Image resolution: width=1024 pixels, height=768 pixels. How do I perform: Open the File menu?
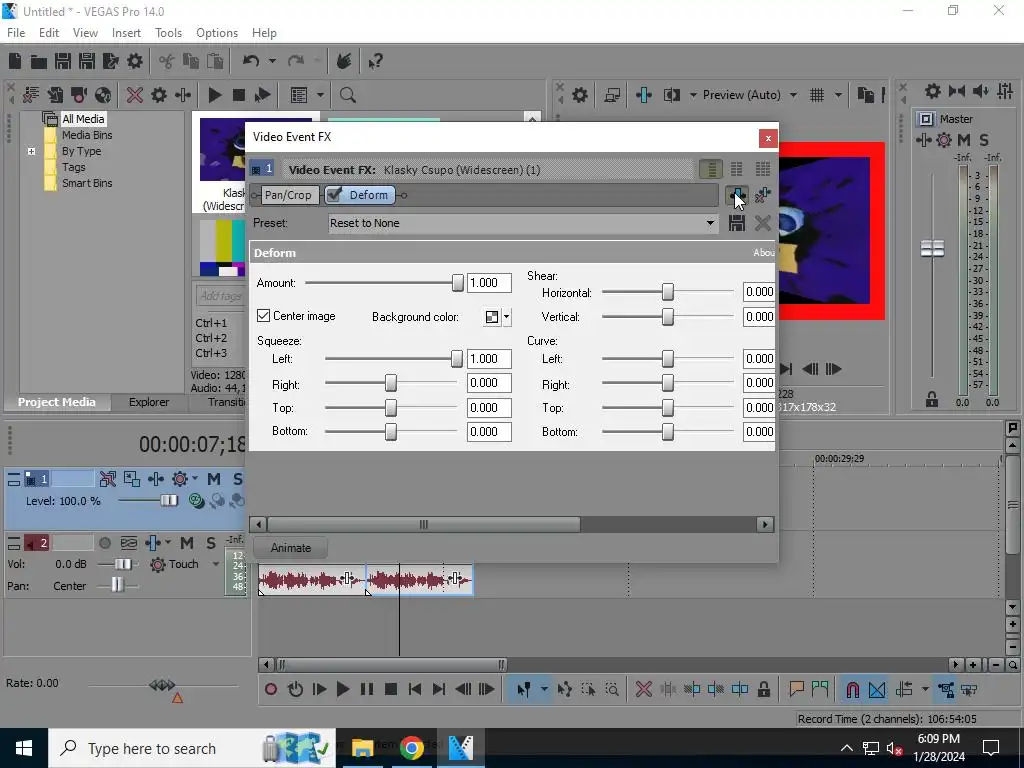tap(16, 33)
